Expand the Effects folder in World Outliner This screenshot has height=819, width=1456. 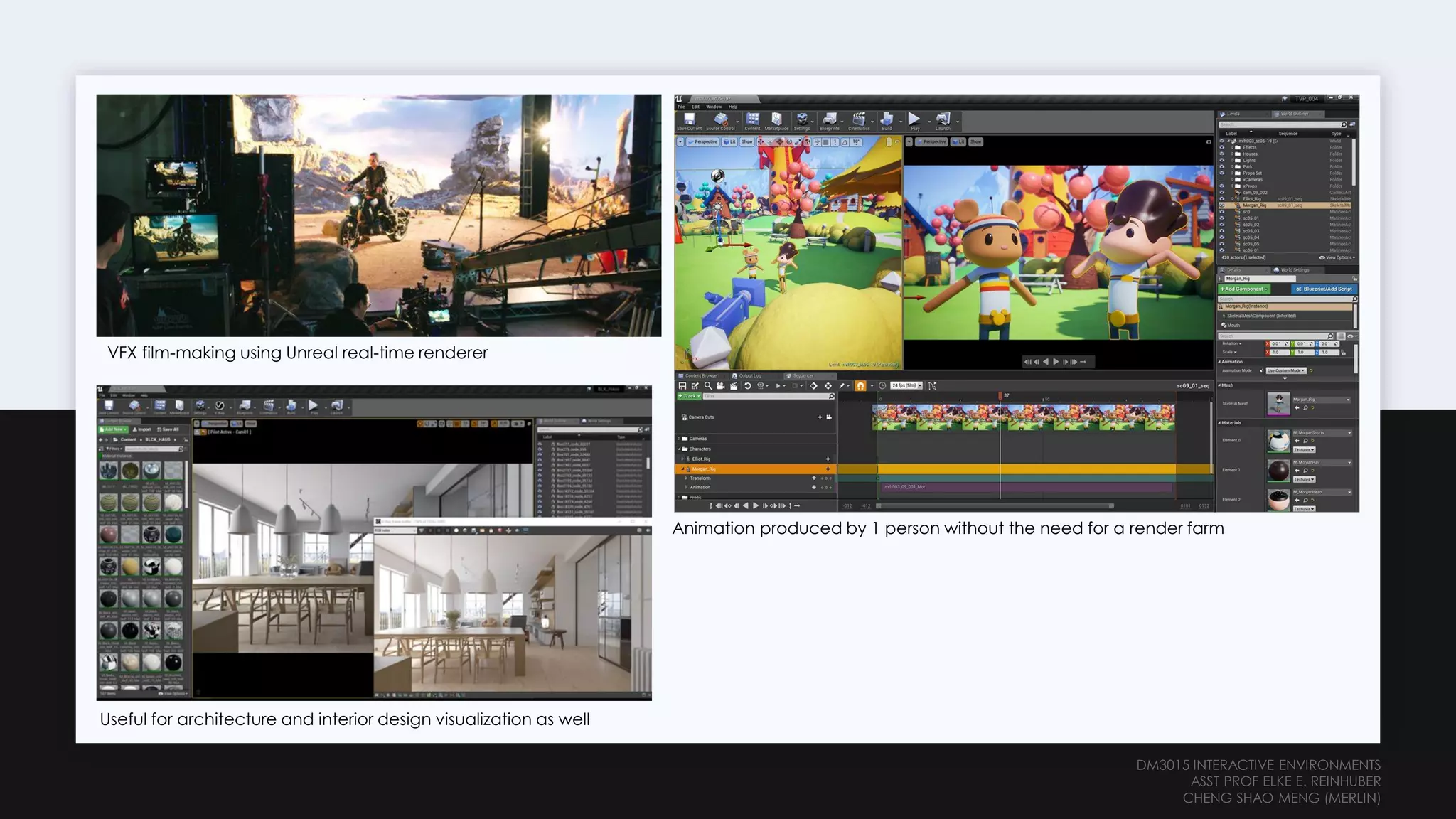point(1232,147)
